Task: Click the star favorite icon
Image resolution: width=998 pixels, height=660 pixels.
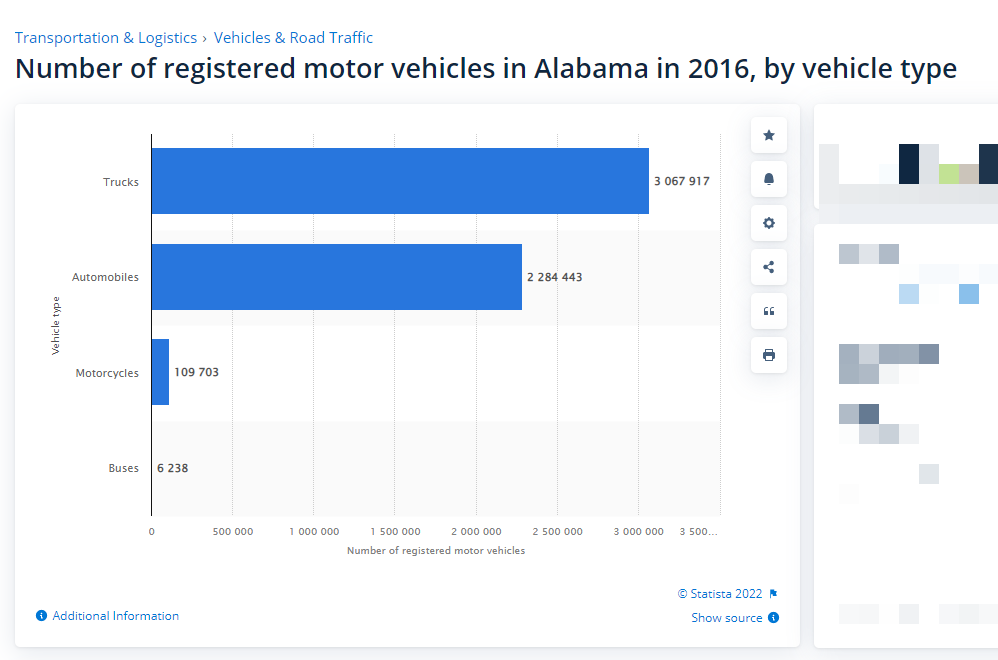Action: click(768, 134)
